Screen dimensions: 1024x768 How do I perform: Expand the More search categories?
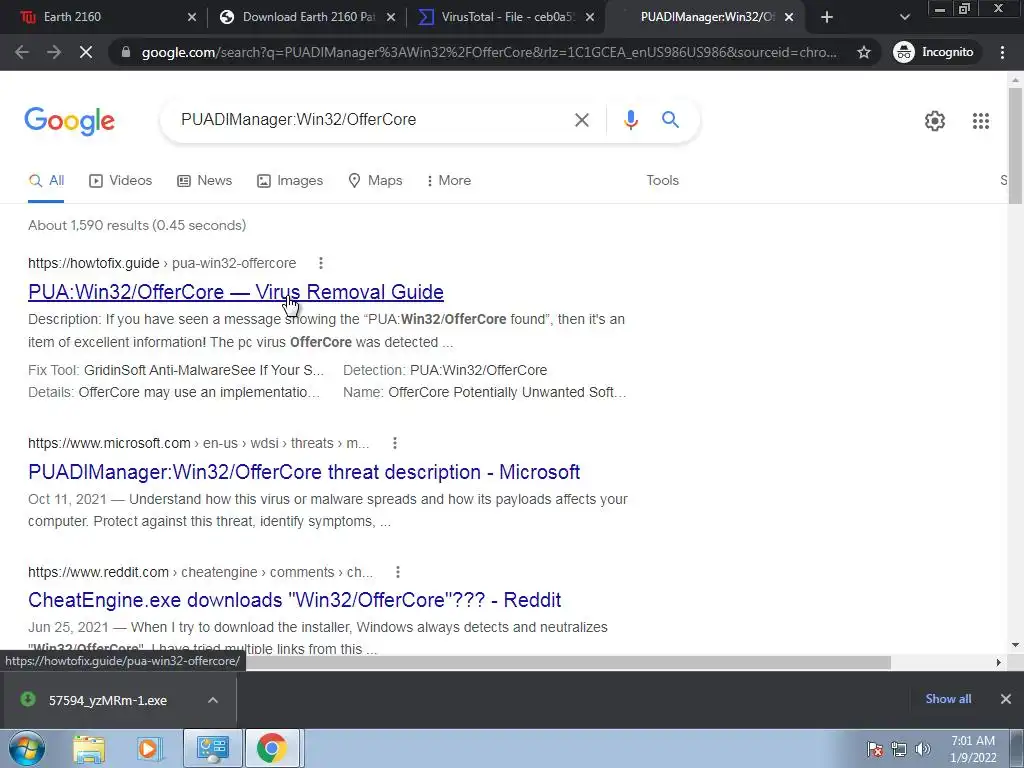coord(449,181)
